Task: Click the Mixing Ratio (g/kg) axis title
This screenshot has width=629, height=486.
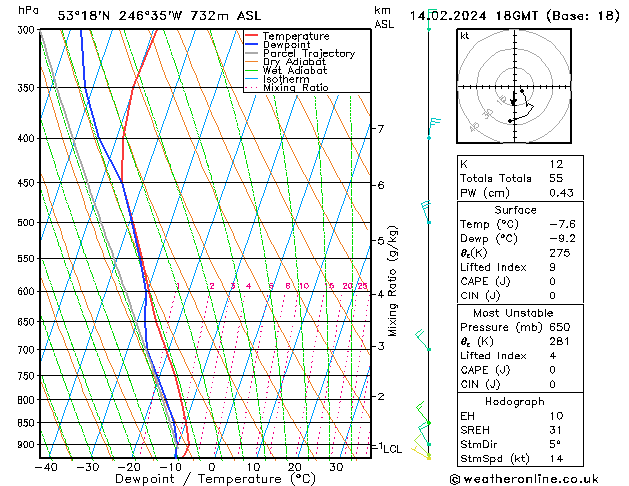Action: [x=392, y=281]
